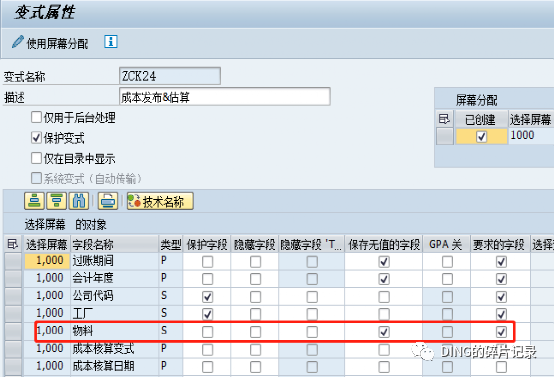Image resolution: width=554 pixels, height=377 pixels.
Task: Select all via the object table corner icon
Action: click(x=13, y=244)
